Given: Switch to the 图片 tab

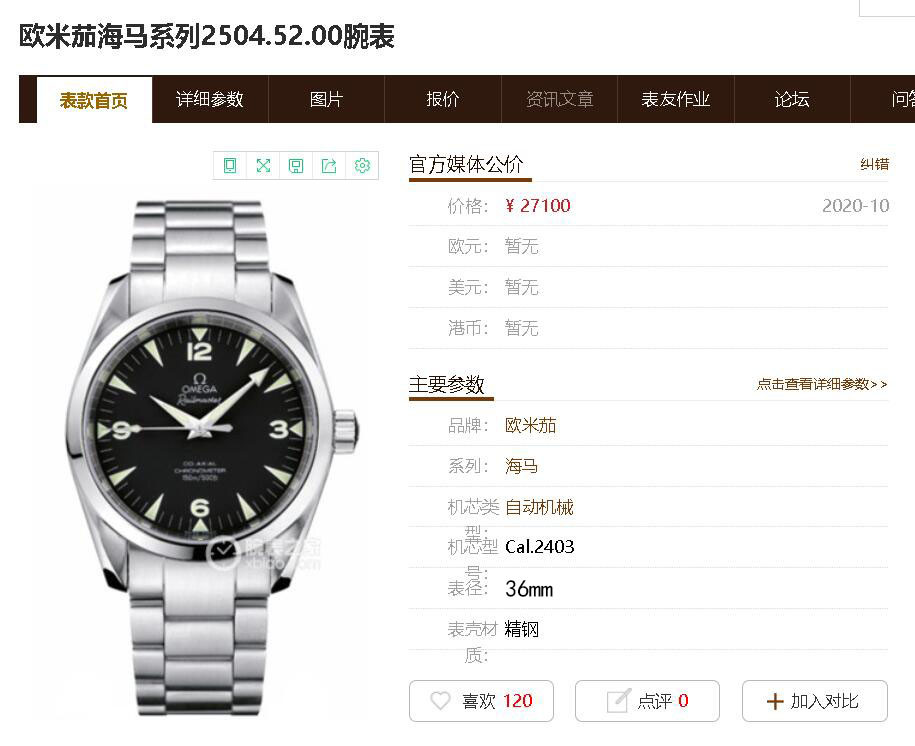Looking at the screenshot, I should click(x=326, y=99).
